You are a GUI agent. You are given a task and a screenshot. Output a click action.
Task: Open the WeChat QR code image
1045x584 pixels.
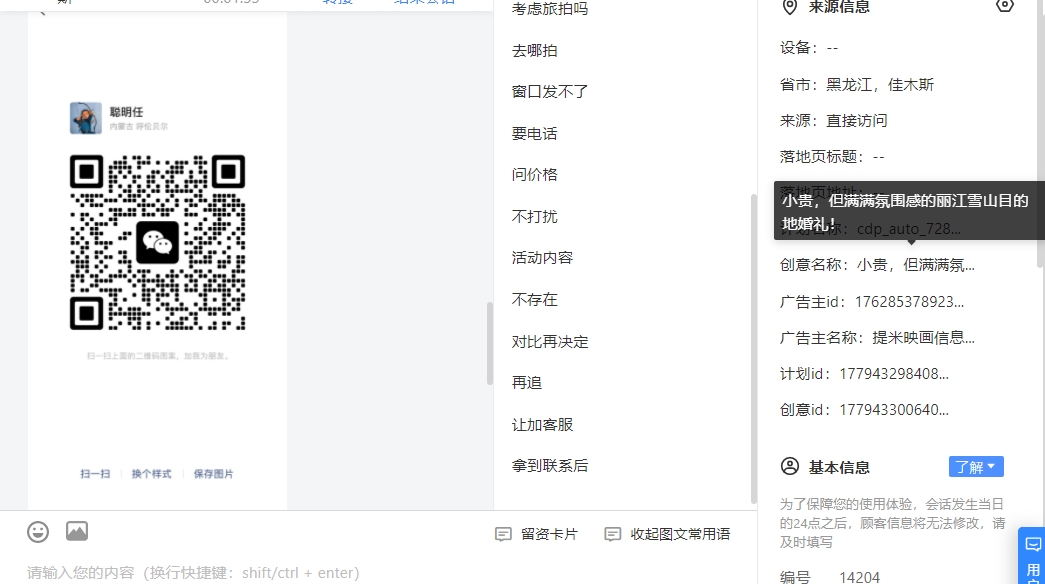coord(157,243)
